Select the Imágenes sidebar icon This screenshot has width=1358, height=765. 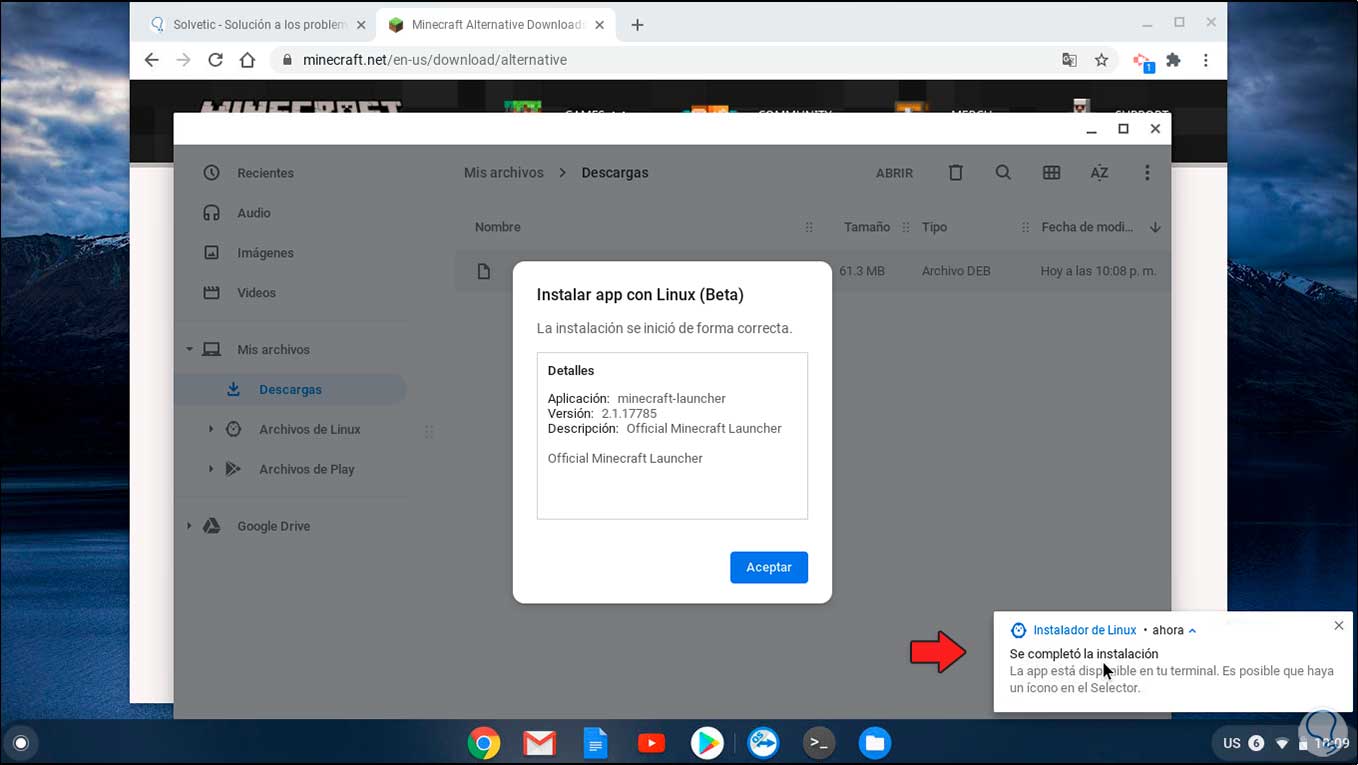pos(211,253)
